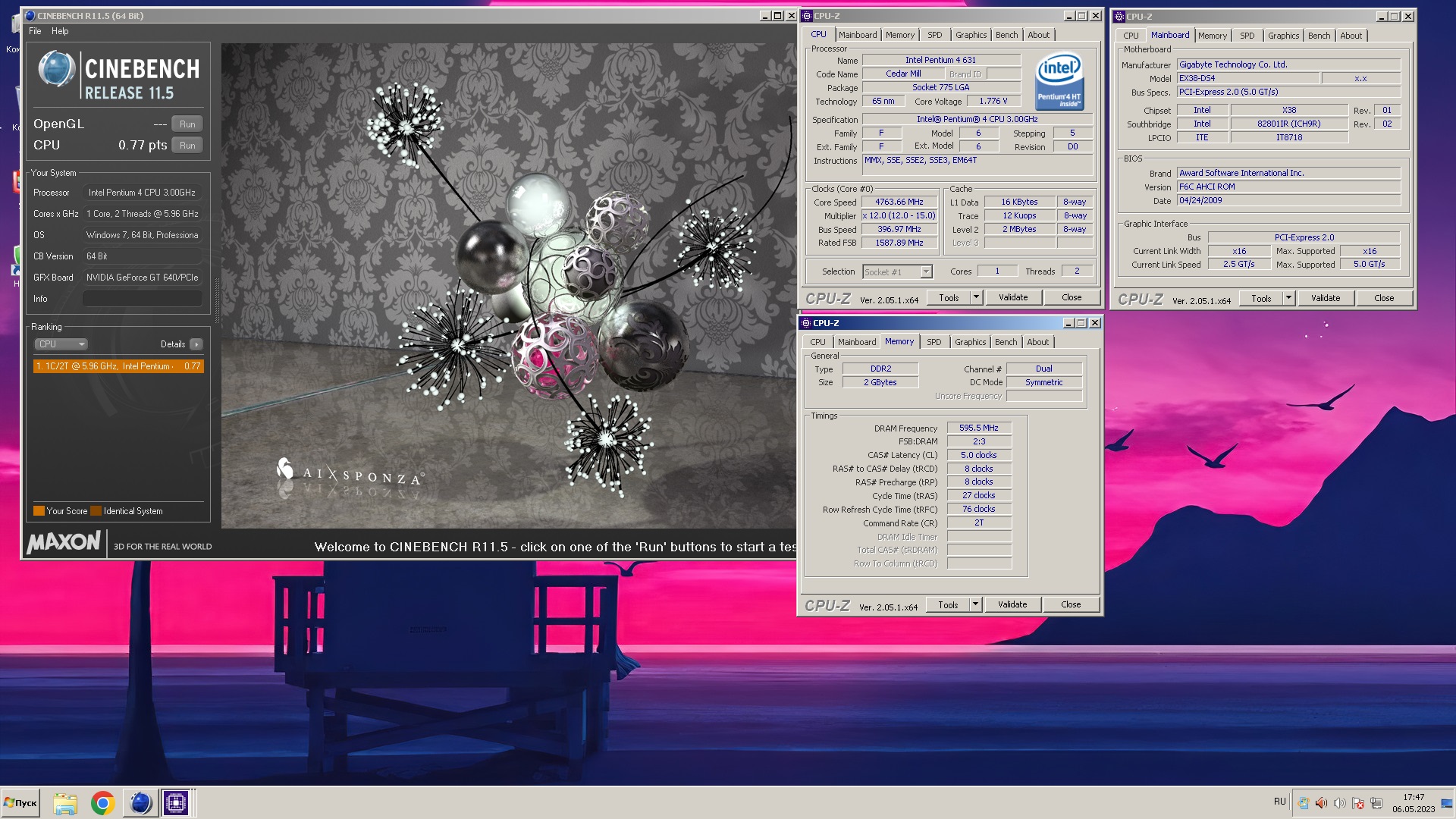Click the Name field Intel Pentium 4 631
The image size is (1456, 819).
[x=941, y=61]
